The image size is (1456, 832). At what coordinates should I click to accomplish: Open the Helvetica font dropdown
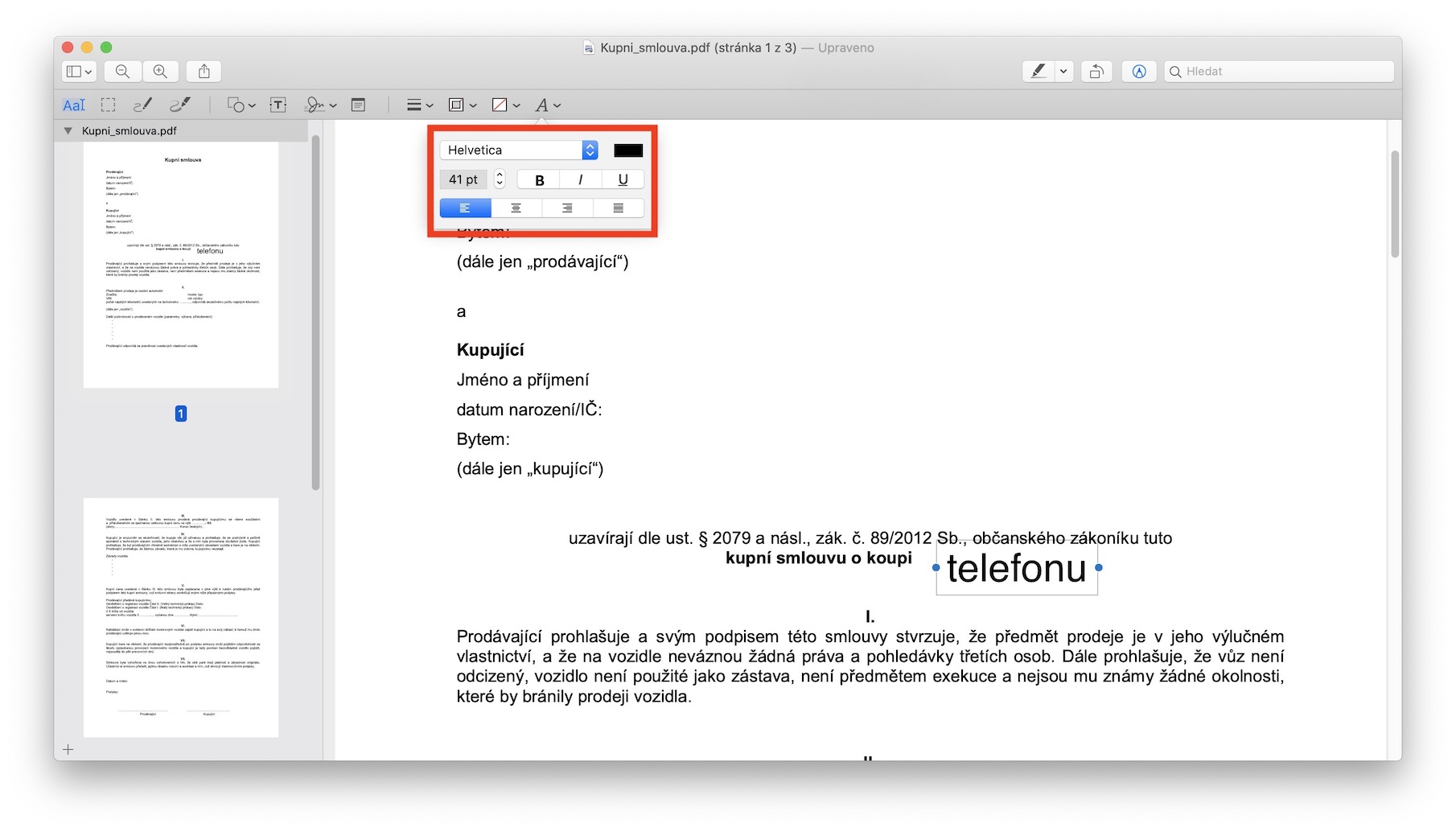click(519, 150)
